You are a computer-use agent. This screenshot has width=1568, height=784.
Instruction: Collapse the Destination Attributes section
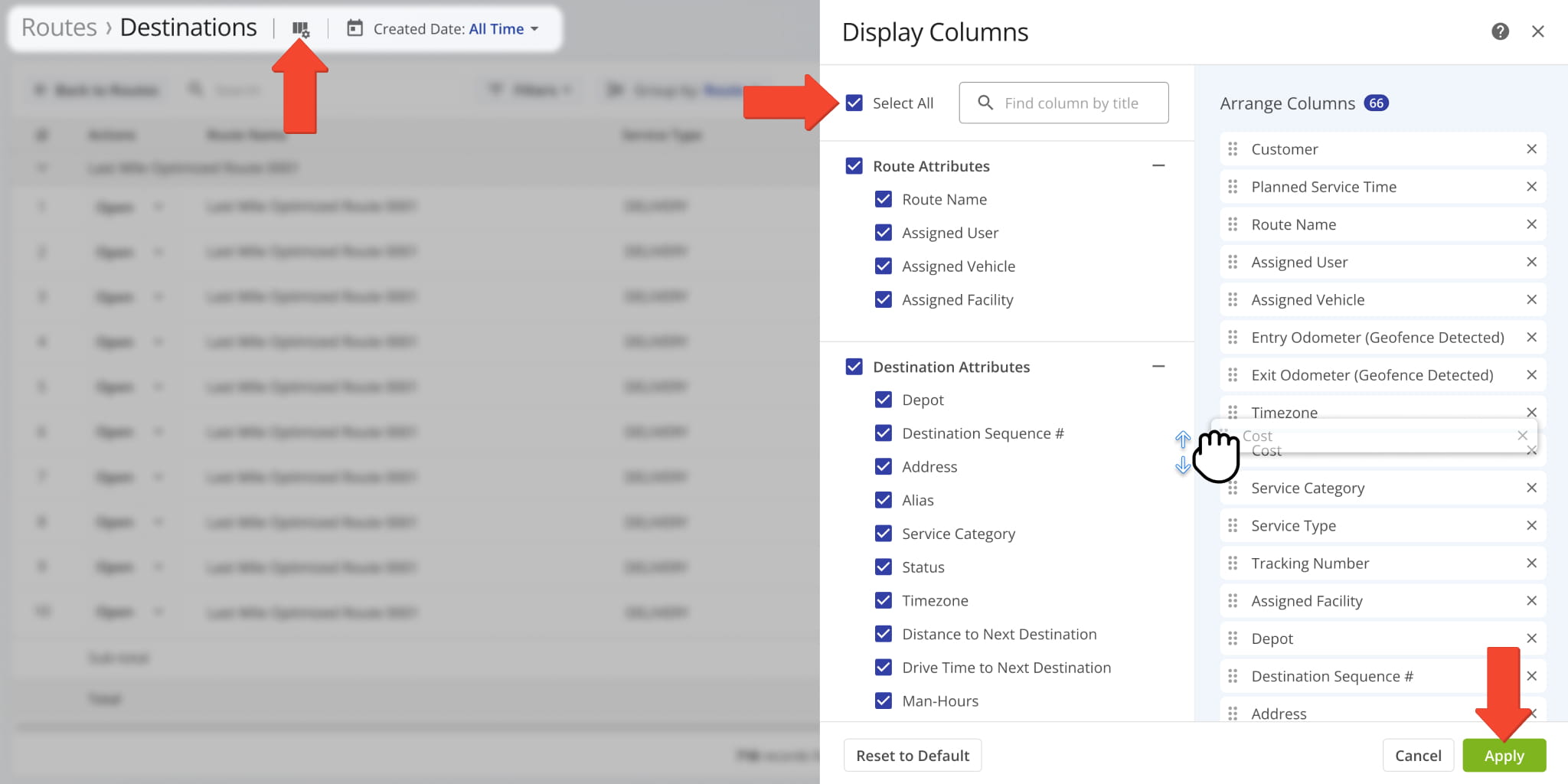(x=1158, y=366)
